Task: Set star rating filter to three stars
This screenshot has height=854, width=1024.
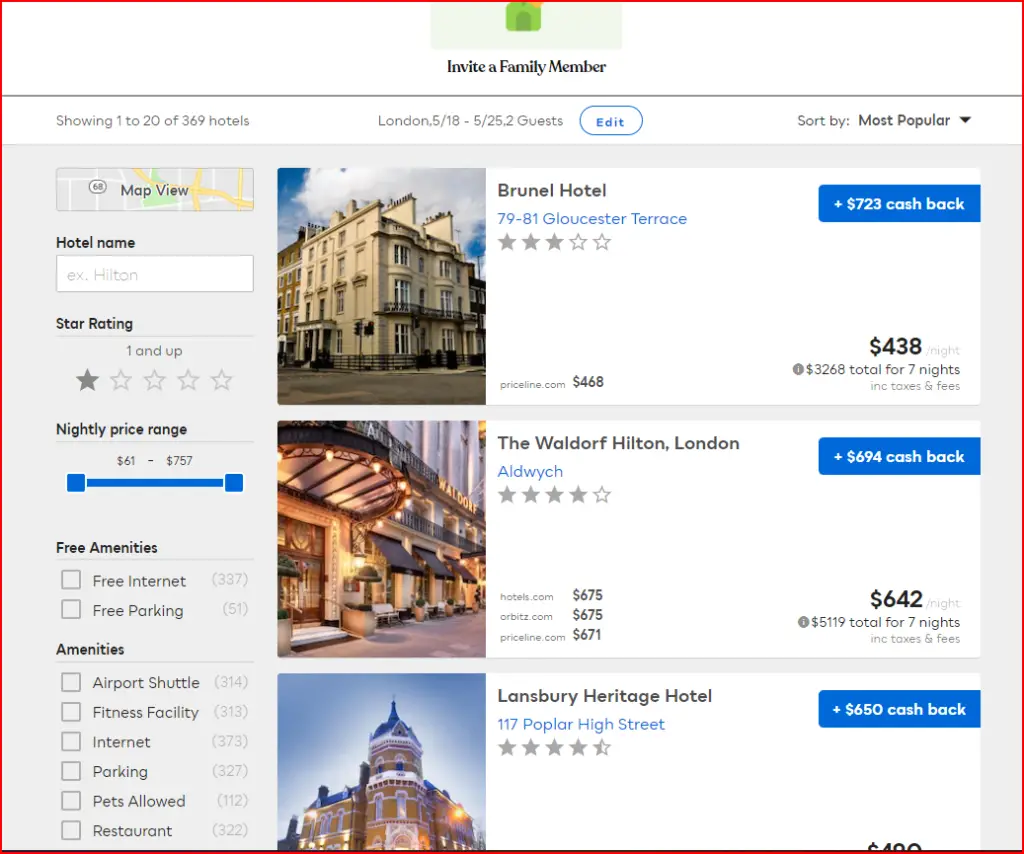Action: coord(155,379)
